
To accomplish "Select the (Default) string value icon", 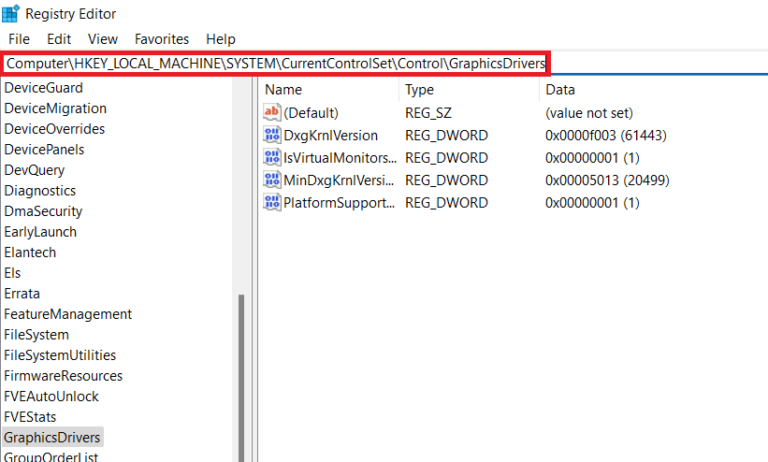I will pos(272,113).
